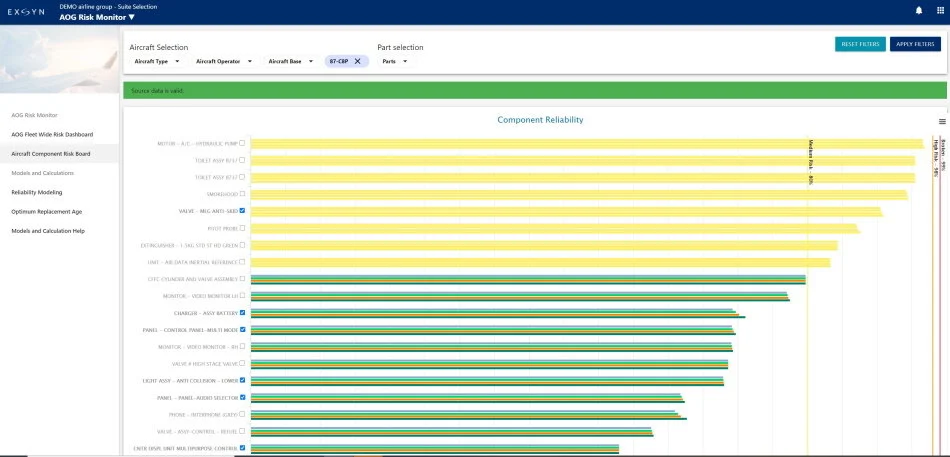Open Models and Calculation Help
The image size is (950, 457).
(48, 231)
